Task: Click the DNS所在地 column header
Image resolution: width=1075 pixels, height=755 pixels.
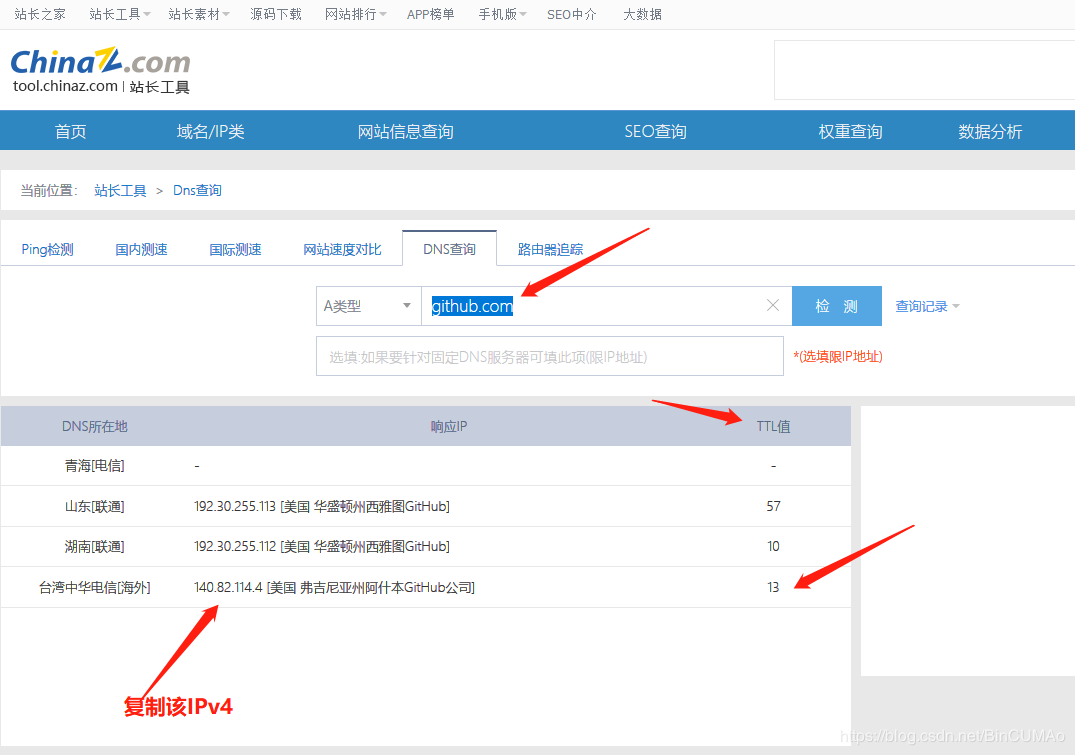Action: click(x=95, y=427)
